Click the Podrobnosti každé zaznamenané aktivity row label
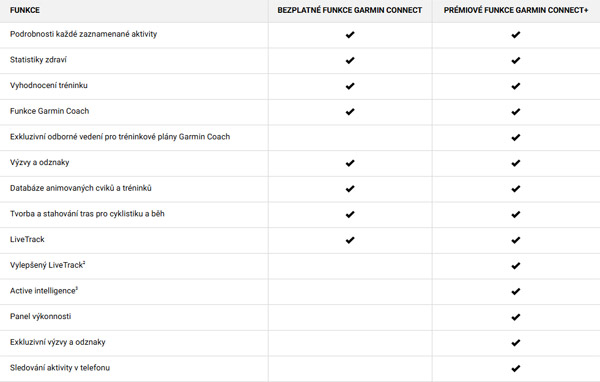This screenshot has height=382, width=600. click(x=83, y=34)
